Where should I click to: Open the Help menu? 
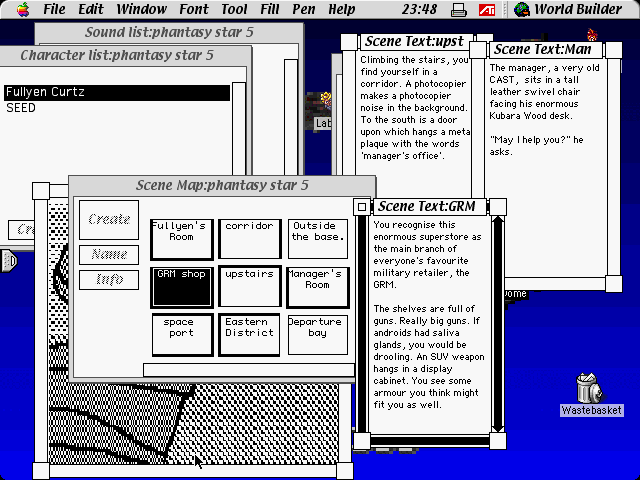(341, 9)
